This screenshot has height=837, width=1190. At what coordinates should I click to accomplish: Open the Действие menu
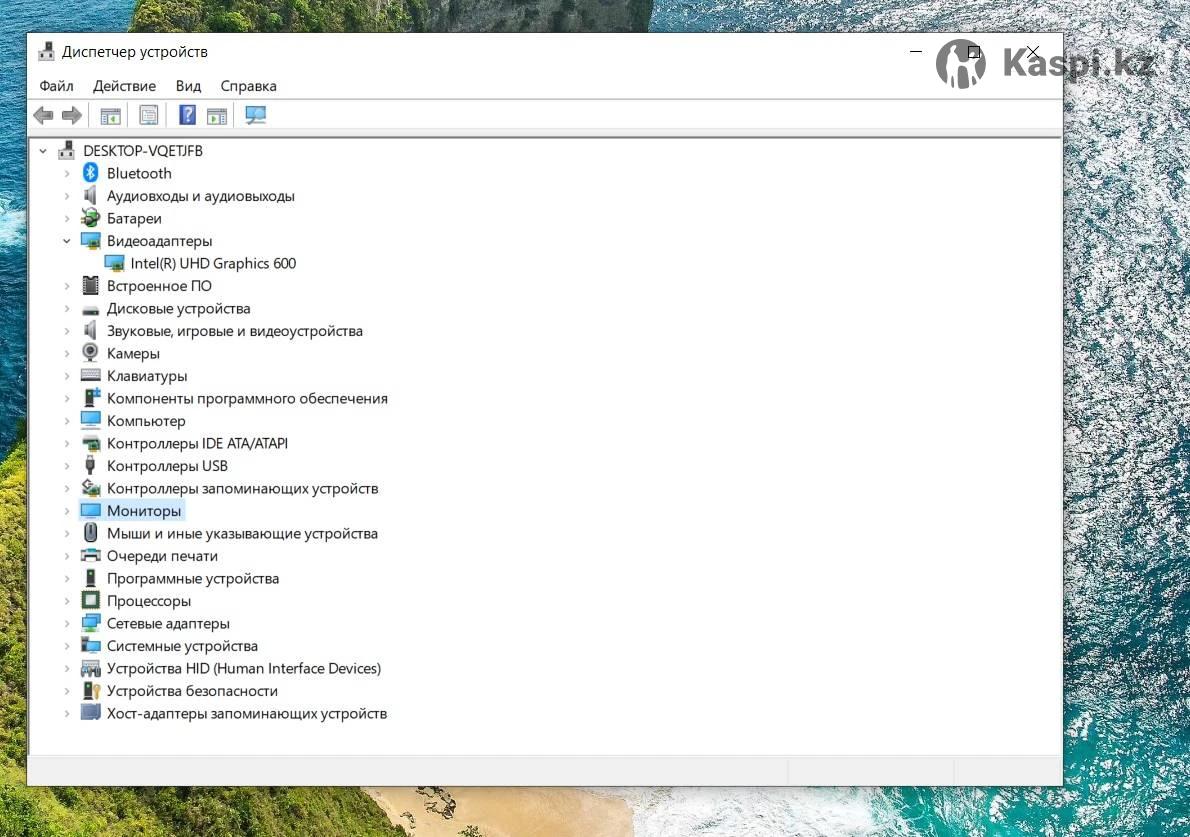[124, 86]
